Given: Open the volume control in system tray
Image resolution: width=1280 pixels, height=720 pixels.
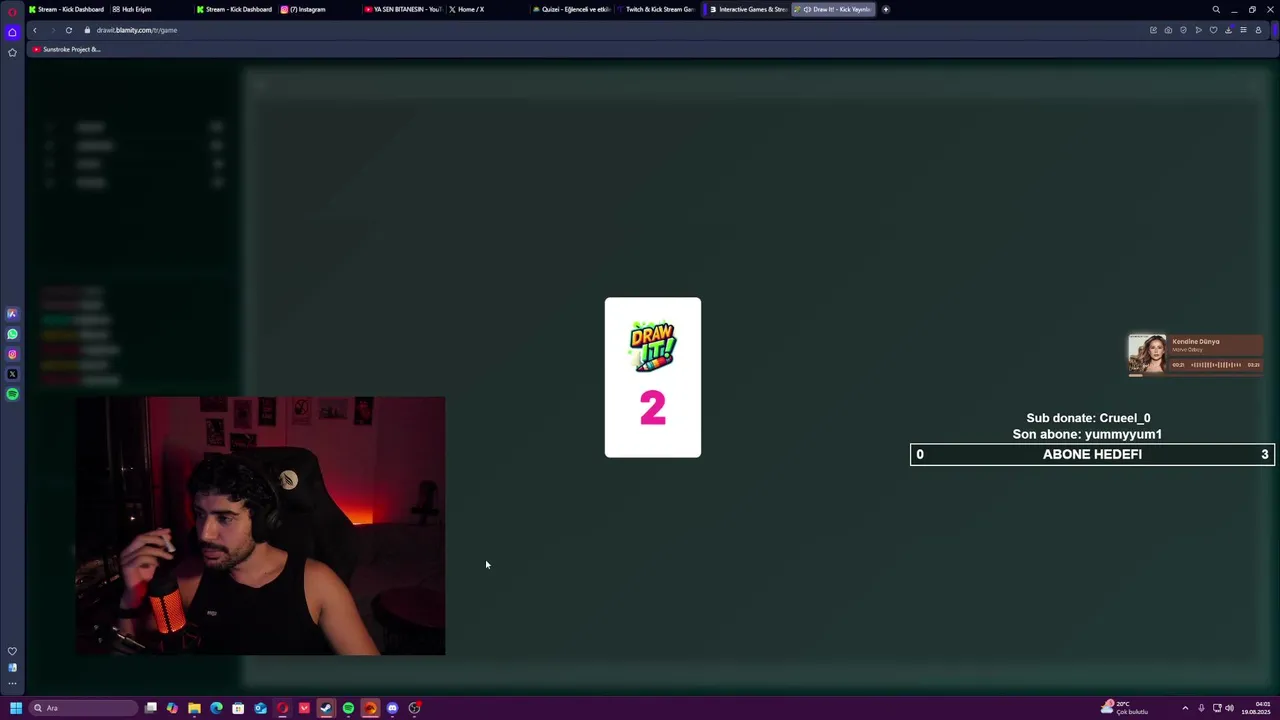Looking at the screenshot, I should [1229, 708].
